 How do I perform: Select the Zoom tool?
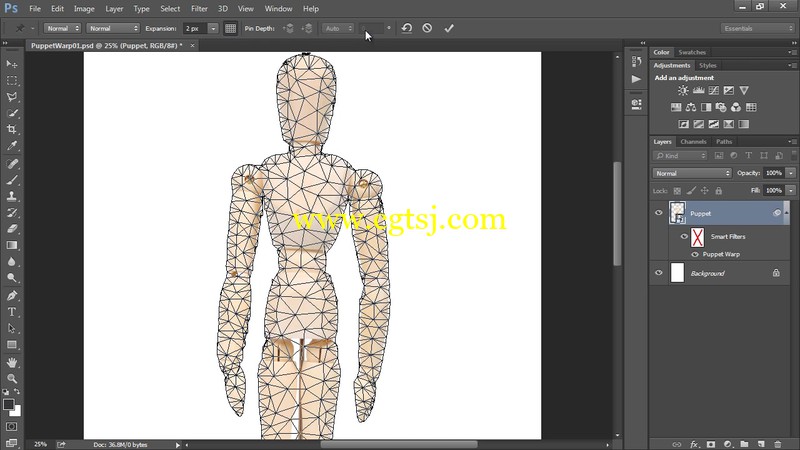(12, 379)
